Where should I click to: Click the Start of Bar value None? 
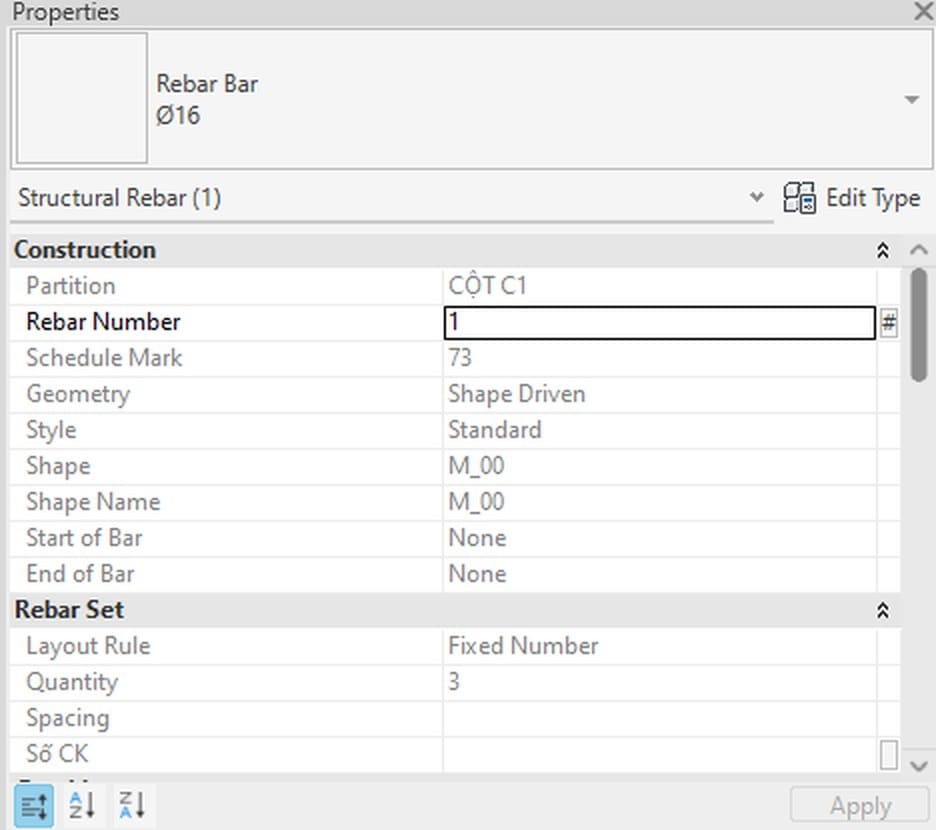coord(477,538)
